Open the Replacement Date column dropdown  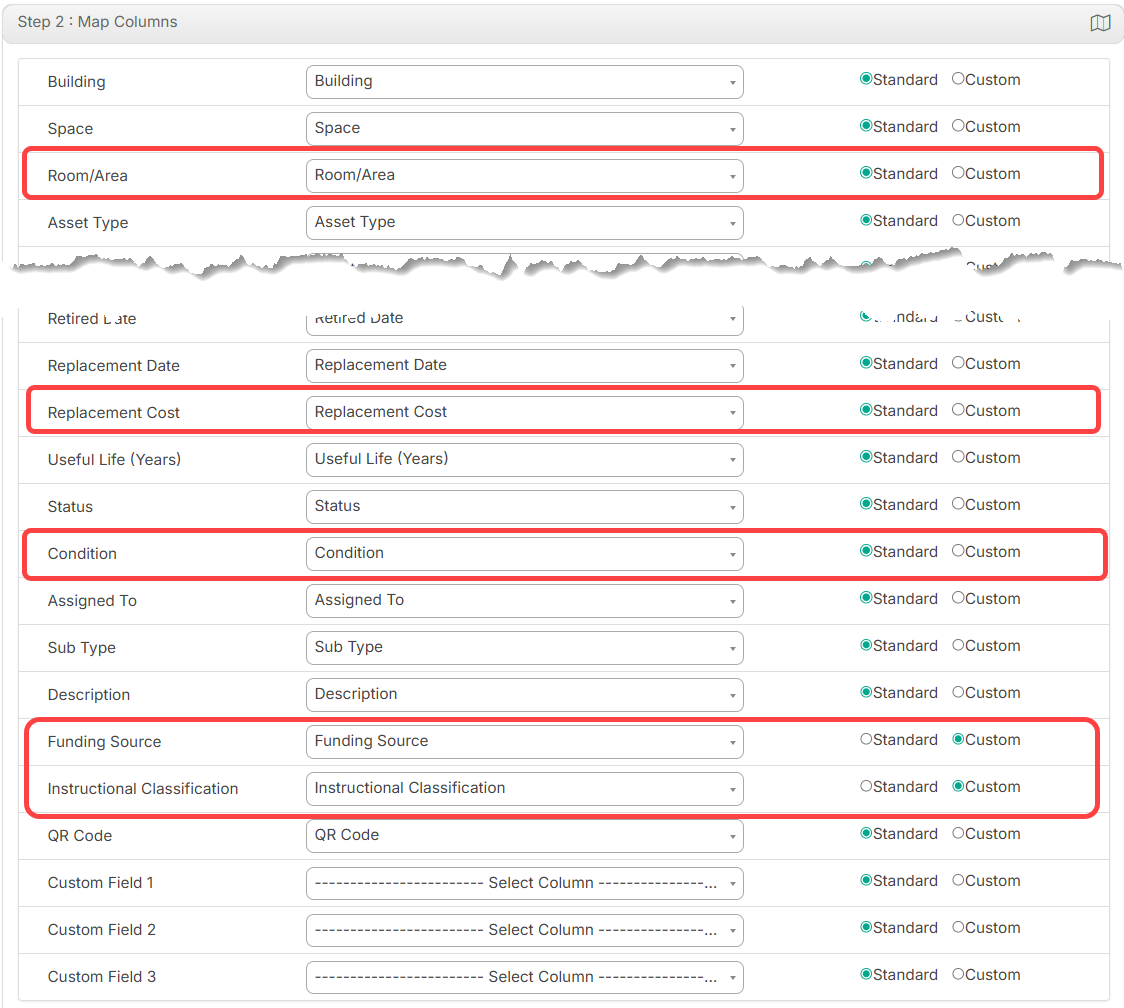pyautogui.click(x=524, y=366)
